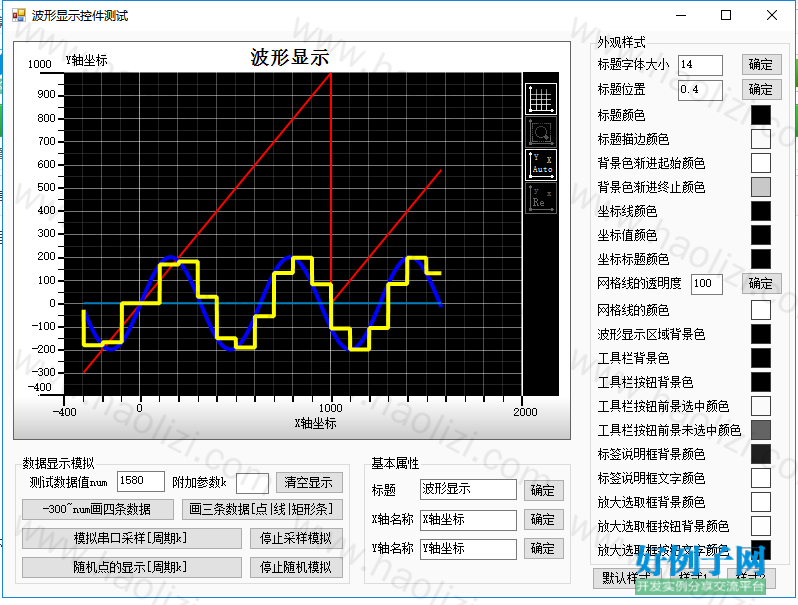Select the zoom selection toolbar icon
Viewport: 798px width, 605px height.
pos(540,132)
